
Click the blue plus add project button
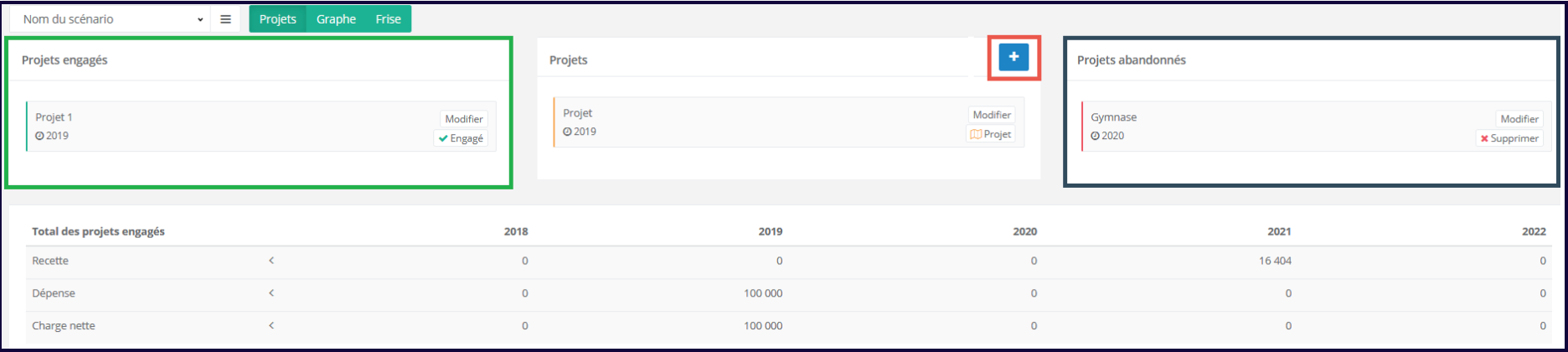[1014, 57]
